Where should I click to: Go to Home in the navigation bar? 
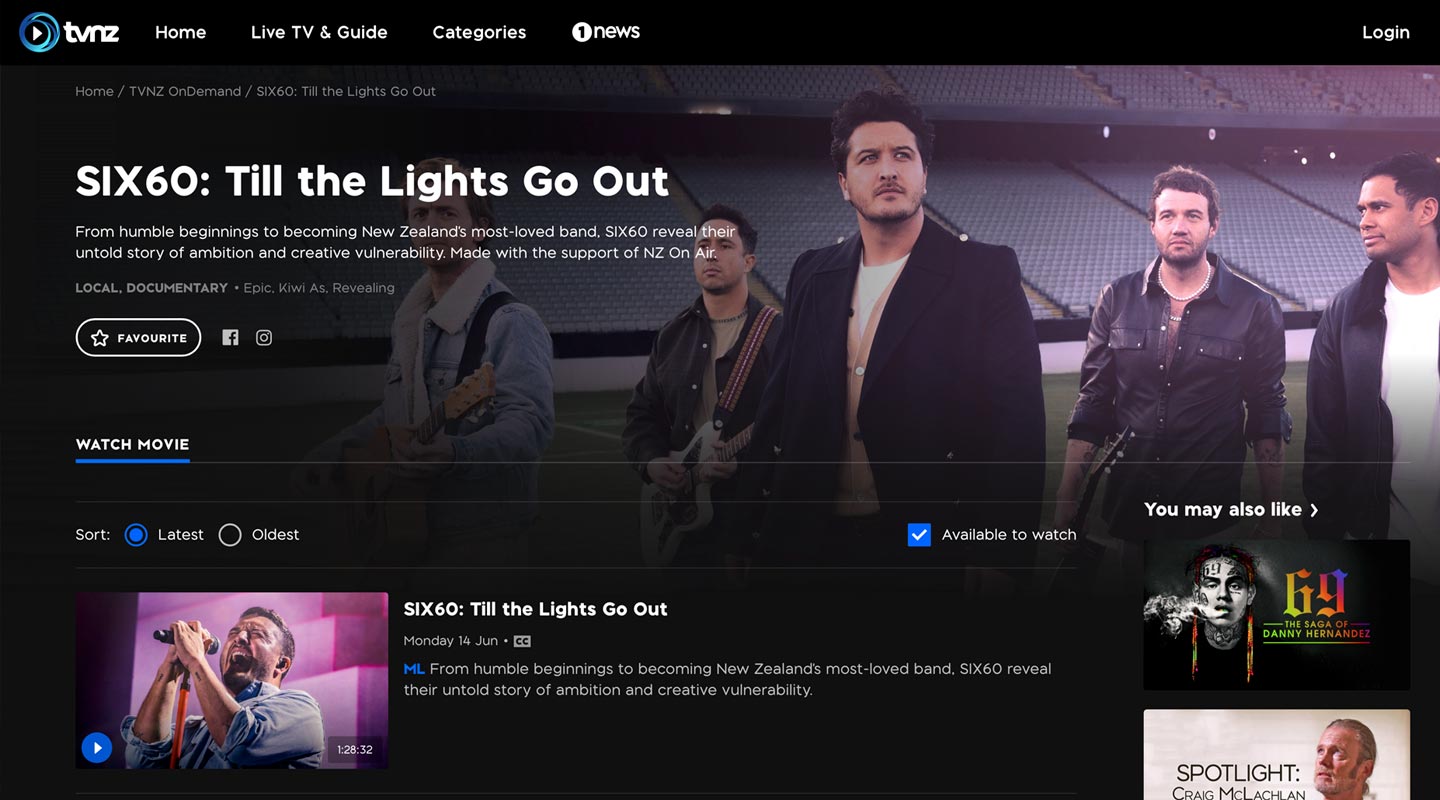tap(180, 32)
